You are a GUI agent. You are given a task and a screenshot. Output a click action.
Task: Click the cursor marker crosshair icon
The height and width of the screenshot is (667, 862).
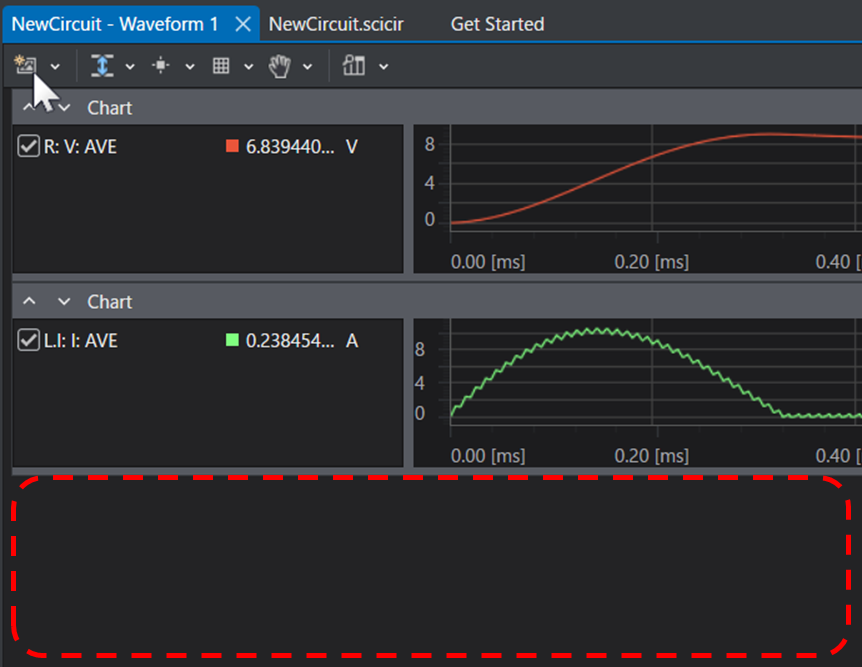click(161, 65)
